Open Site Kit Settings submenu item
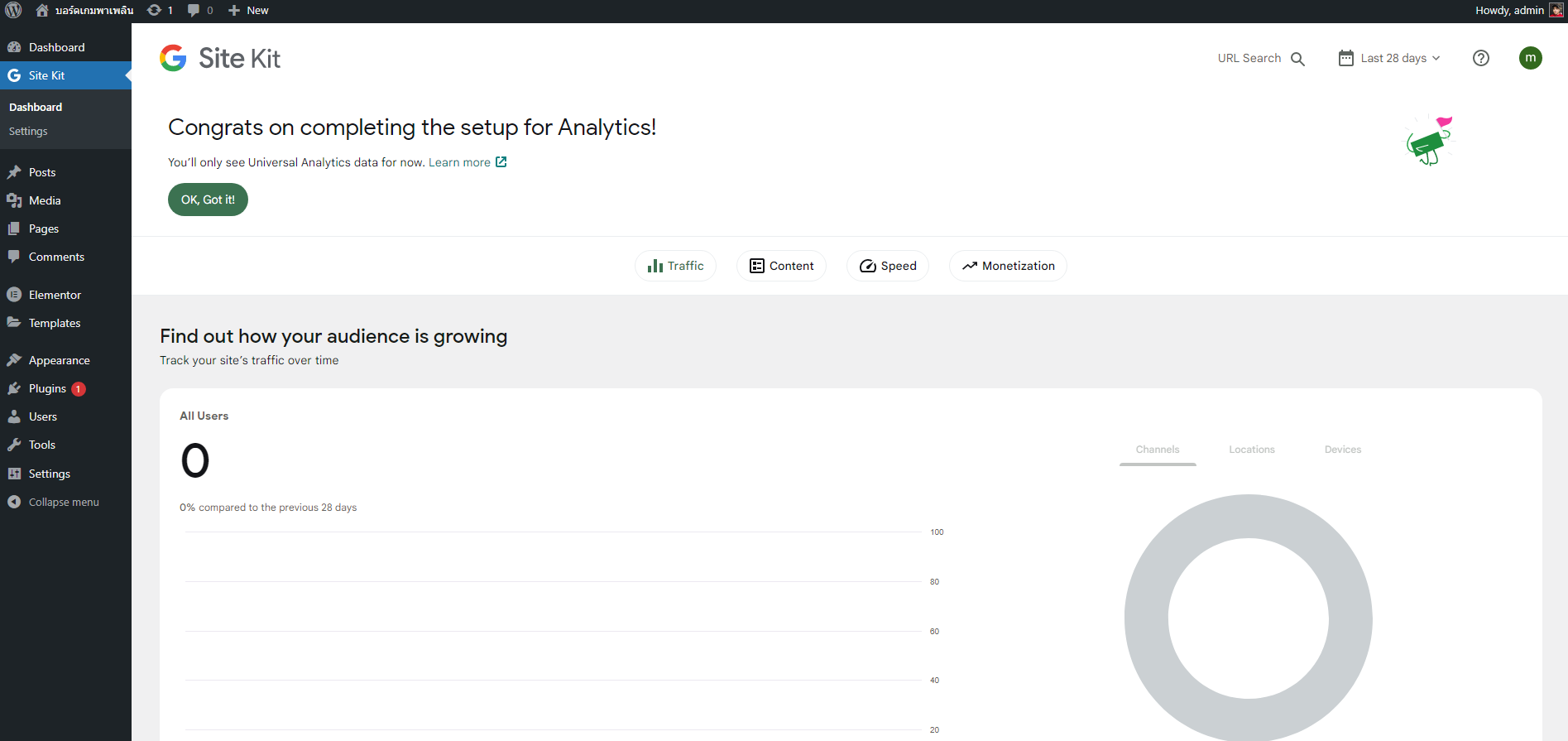 point(28,131)
